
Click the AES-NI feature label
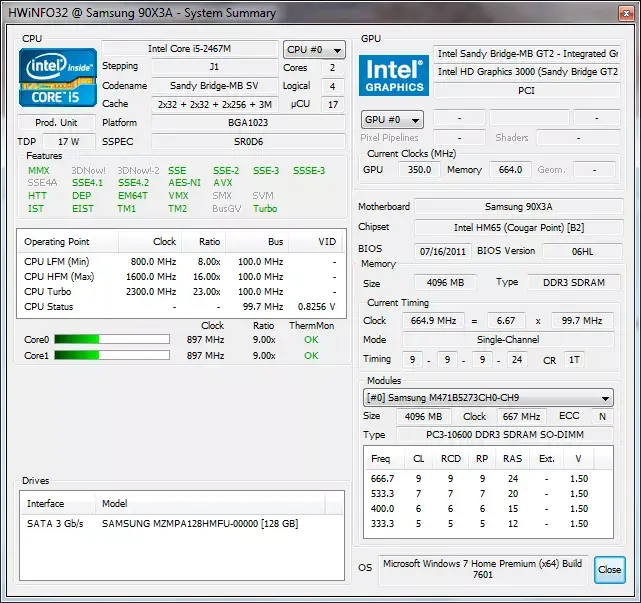point(184,183)
